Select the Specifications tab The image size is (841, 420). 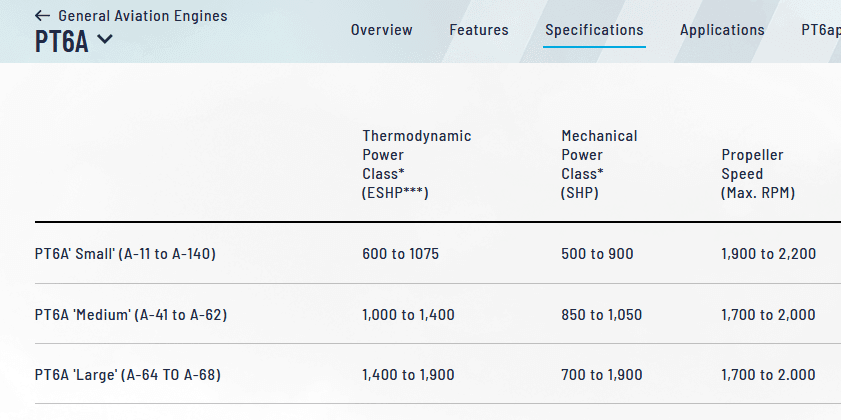point(594,30)
